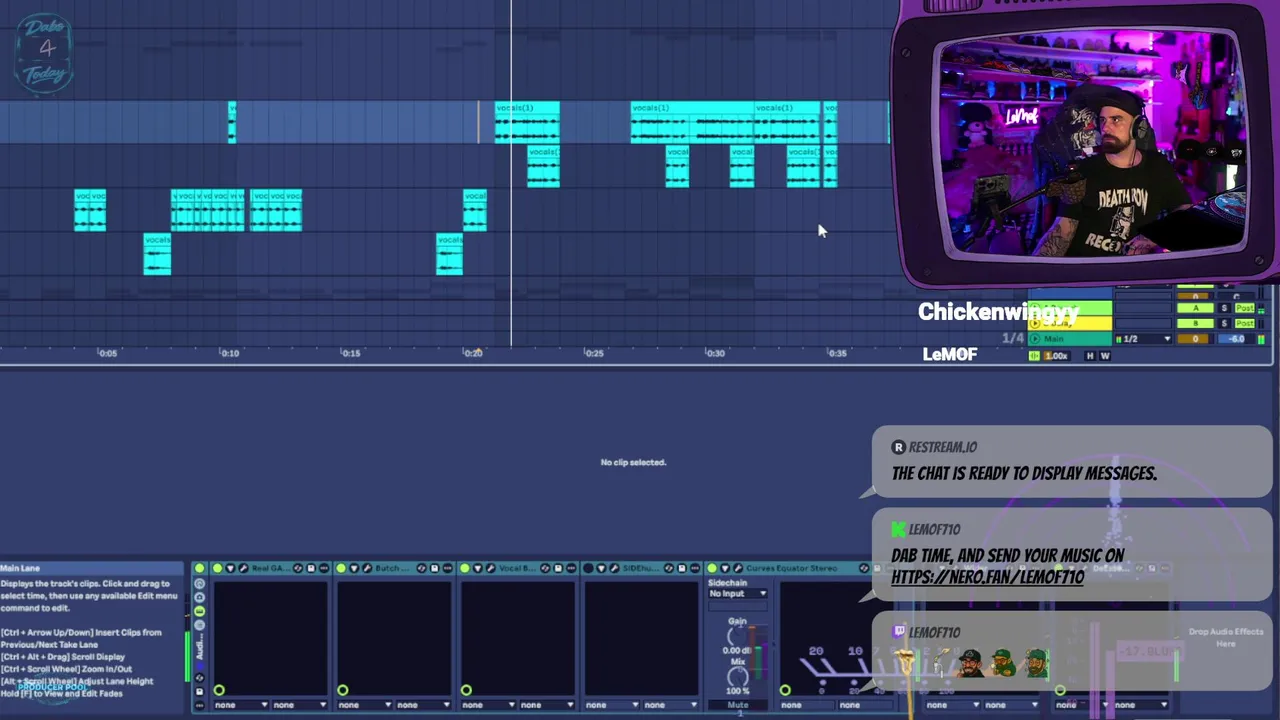The width and height of the screenshot is (1280, 720).
Task: Click the wrench icon on Real GA device
Action: point(243,568)
